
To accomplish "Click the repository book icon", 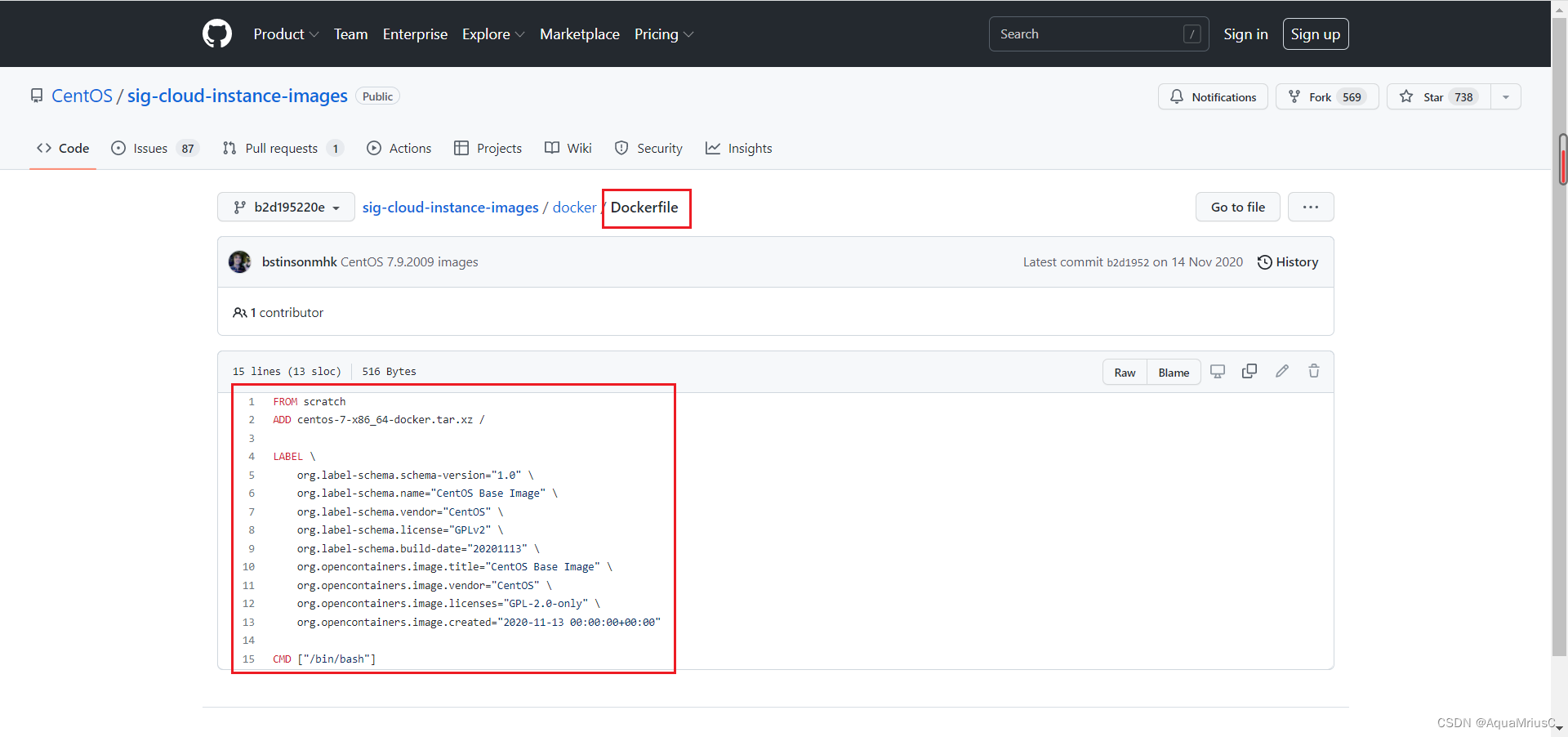I will 37,96.
